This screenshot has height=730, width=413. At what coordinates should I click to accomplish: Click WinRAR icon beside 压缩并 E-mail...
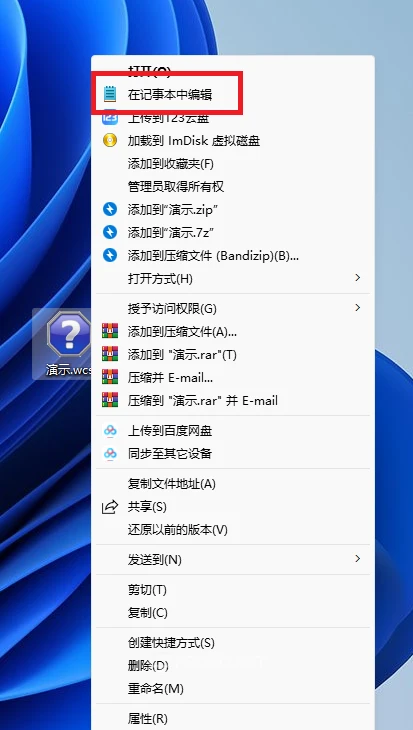point(110,377)
